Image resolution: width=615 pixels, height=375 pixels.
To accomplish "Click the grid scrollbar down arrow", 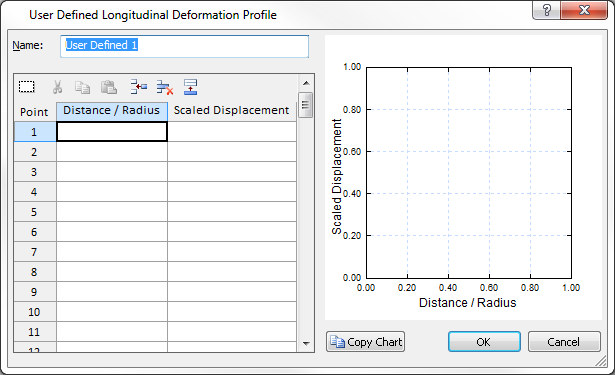I will pyautogui.click(x=306, y=344).
